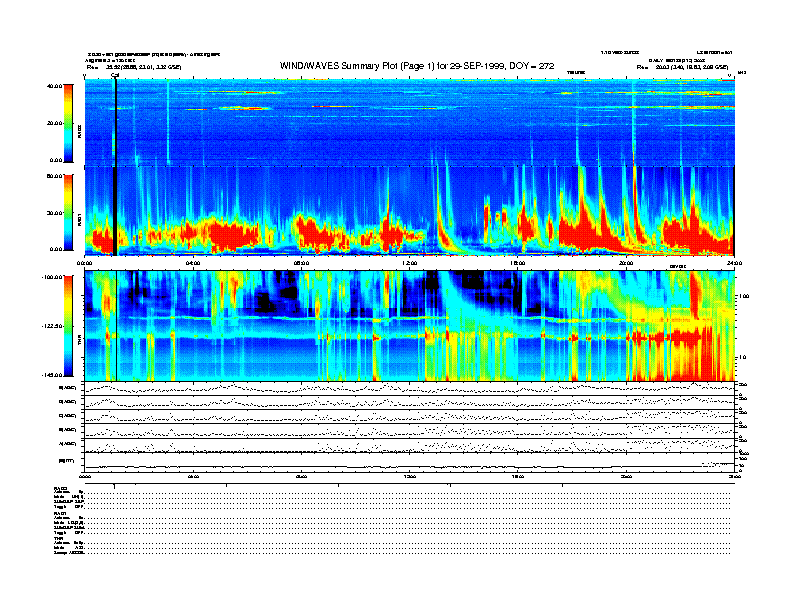Click the RAD2 color scale bar
Screen dimensions: 792x612
click(x=68, y=123)
